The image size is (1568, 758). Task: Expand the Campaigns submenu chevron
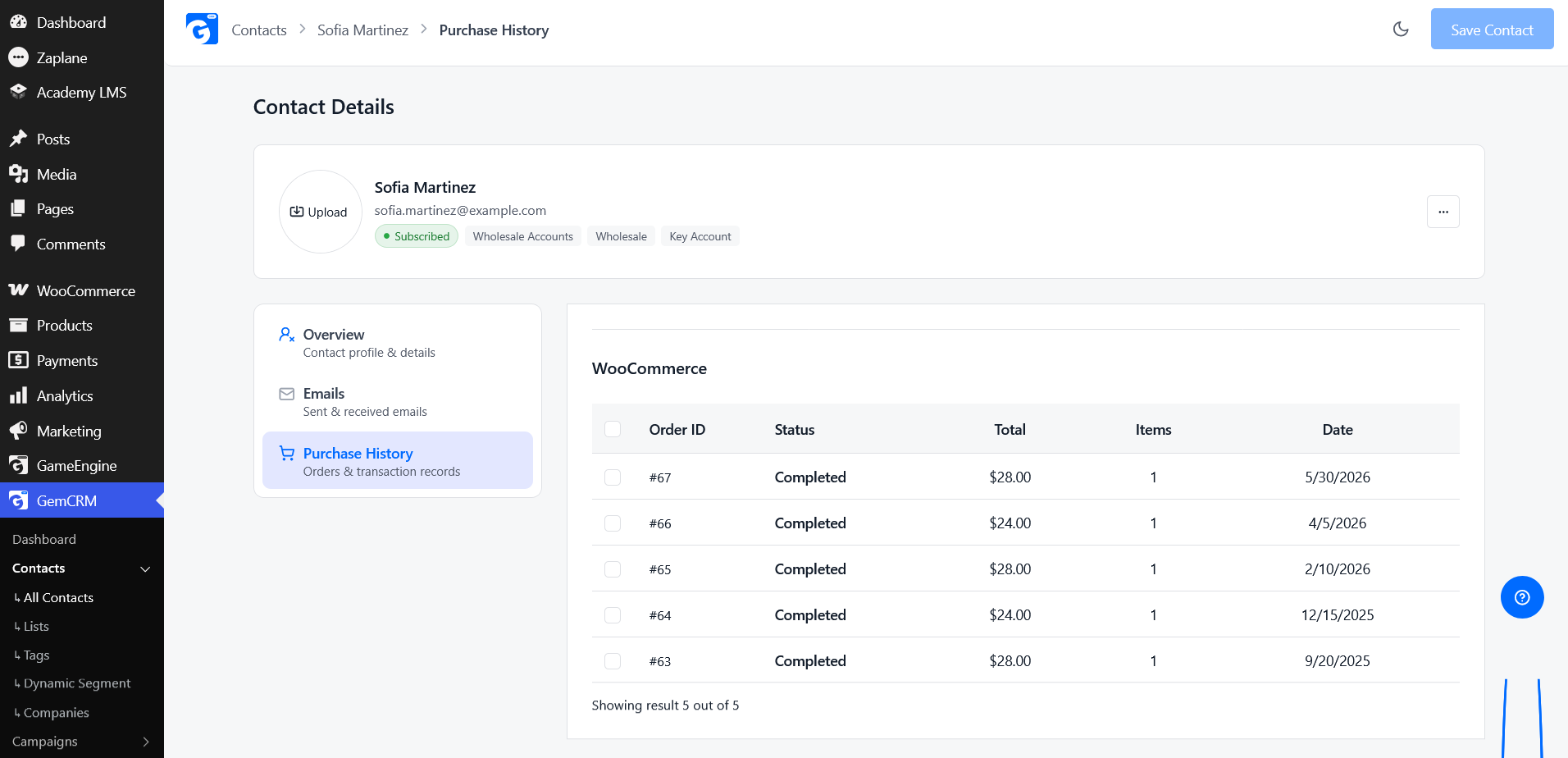coord(146,742)
